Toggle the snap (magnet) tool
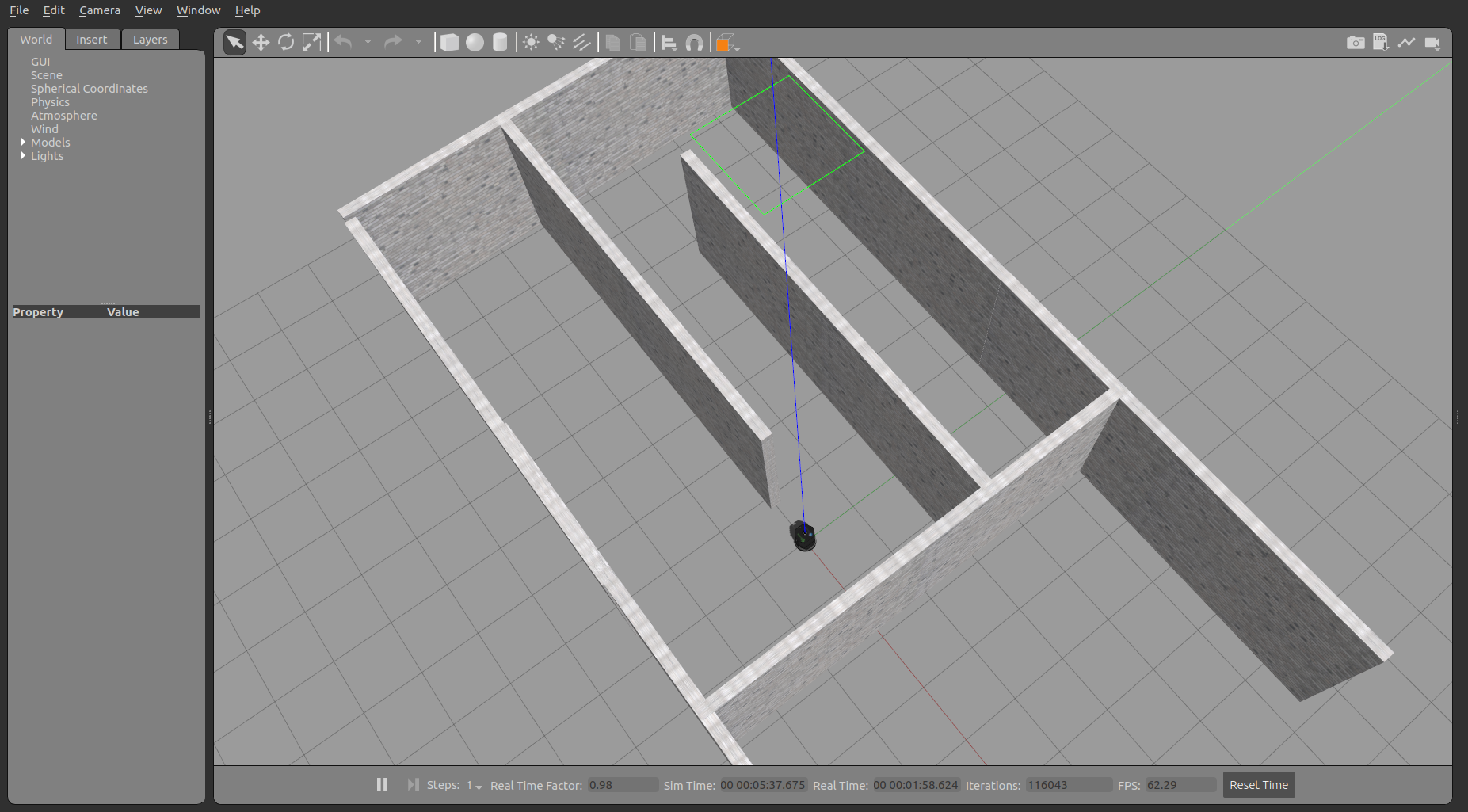The image size is (1468, 812). 694,43
